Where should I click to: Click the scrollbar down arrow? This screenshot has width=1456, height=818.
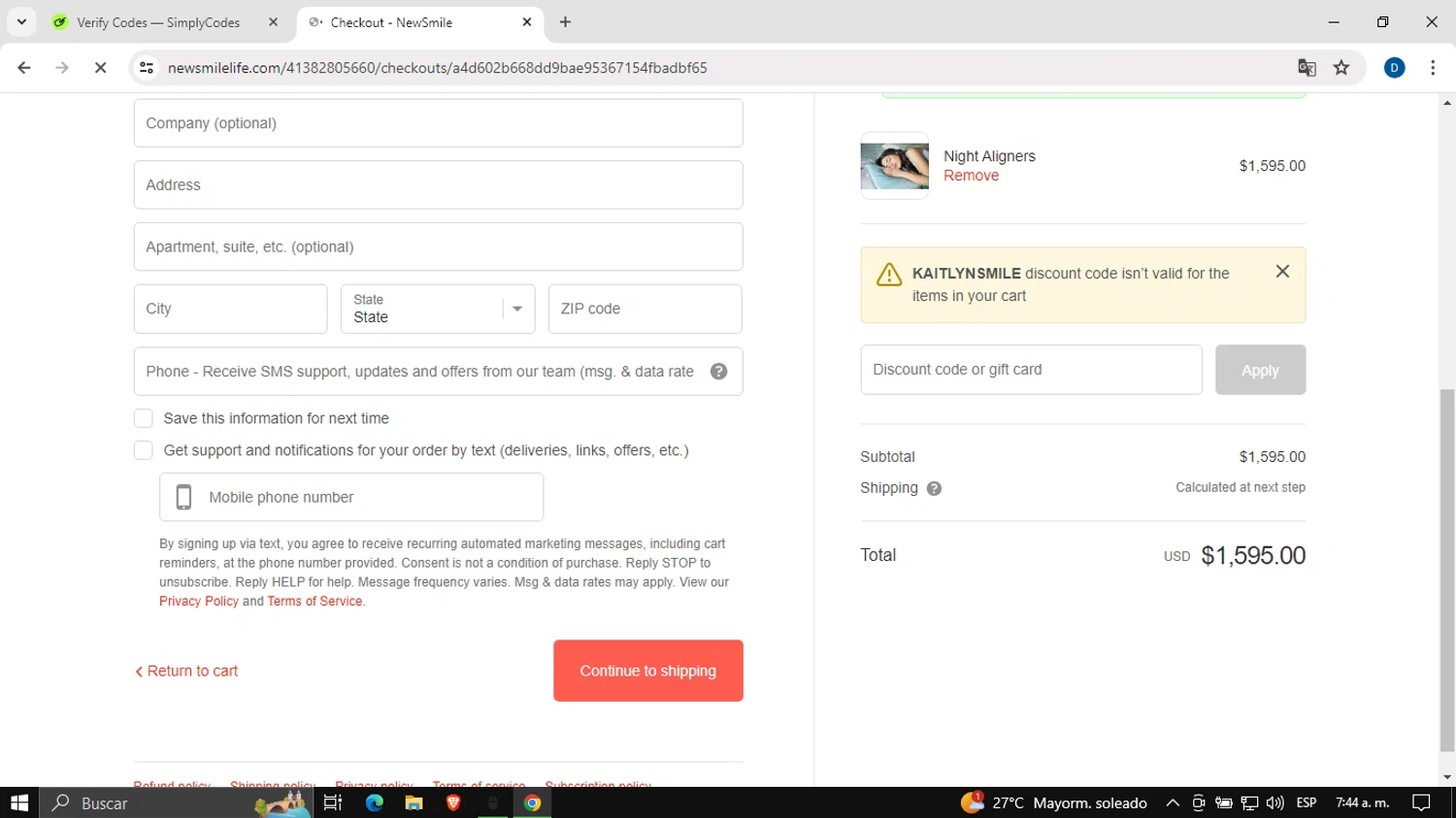[x=1447, y=777]
